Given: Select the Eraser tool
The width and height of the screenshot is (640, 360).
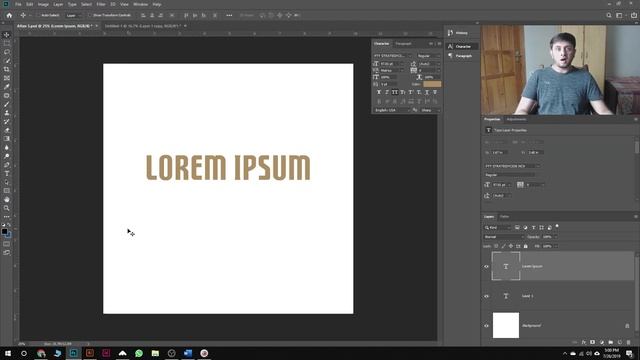Looking at the screenshot, I should coord(7,130).
